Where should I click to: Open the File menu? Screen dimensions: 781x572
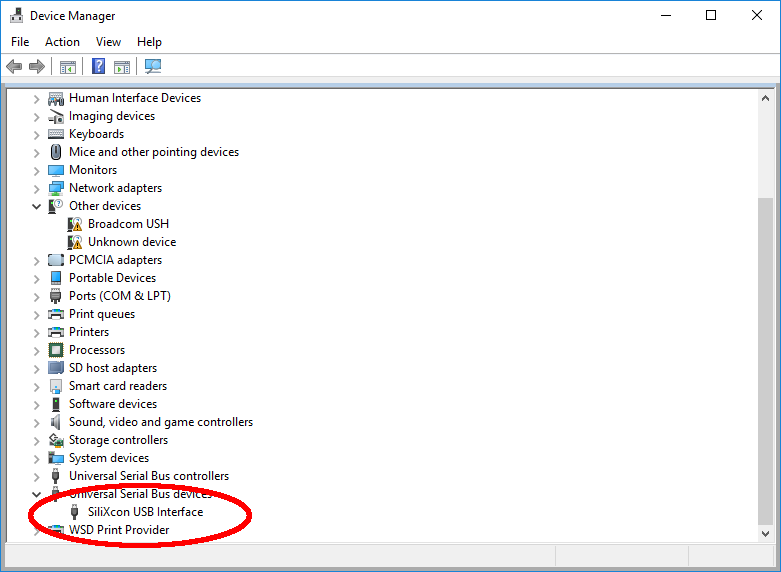[20, 42]
